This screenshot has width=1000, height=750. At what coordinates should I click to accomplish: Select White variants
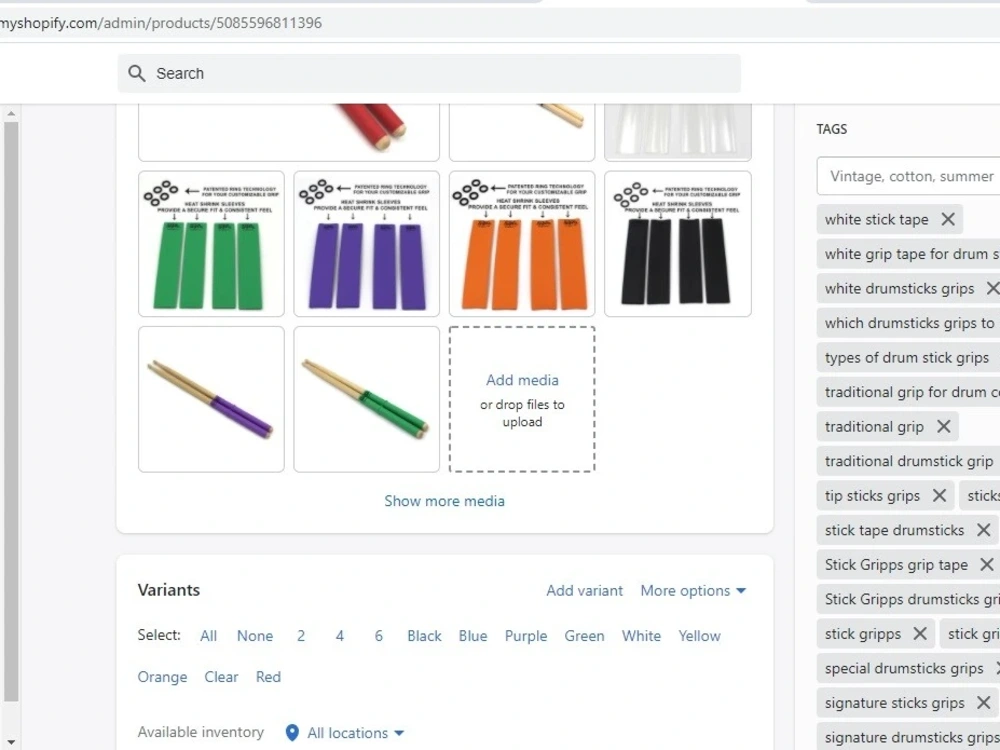point(641,636)
